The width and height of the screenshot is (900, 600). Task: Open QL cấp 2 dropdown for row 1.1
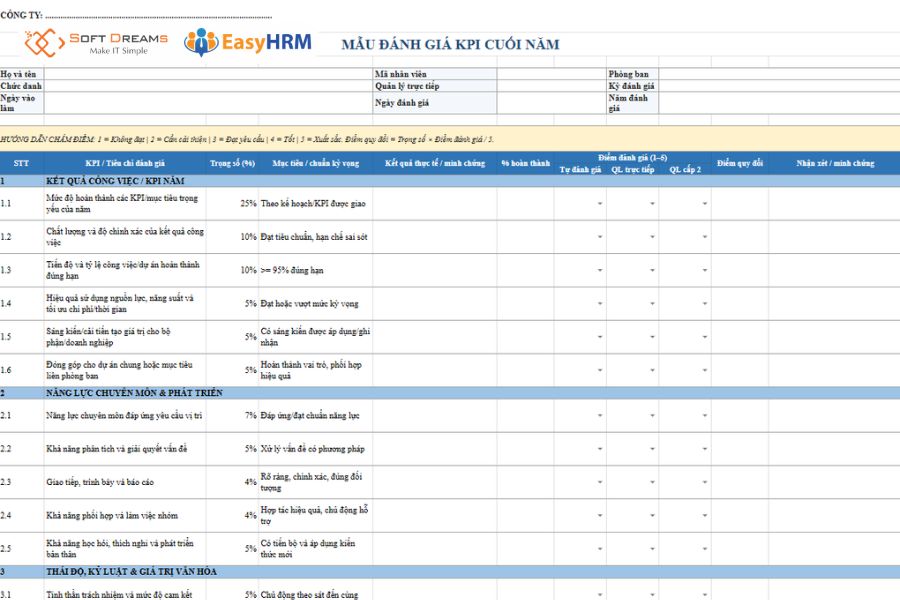coord(705,204)
